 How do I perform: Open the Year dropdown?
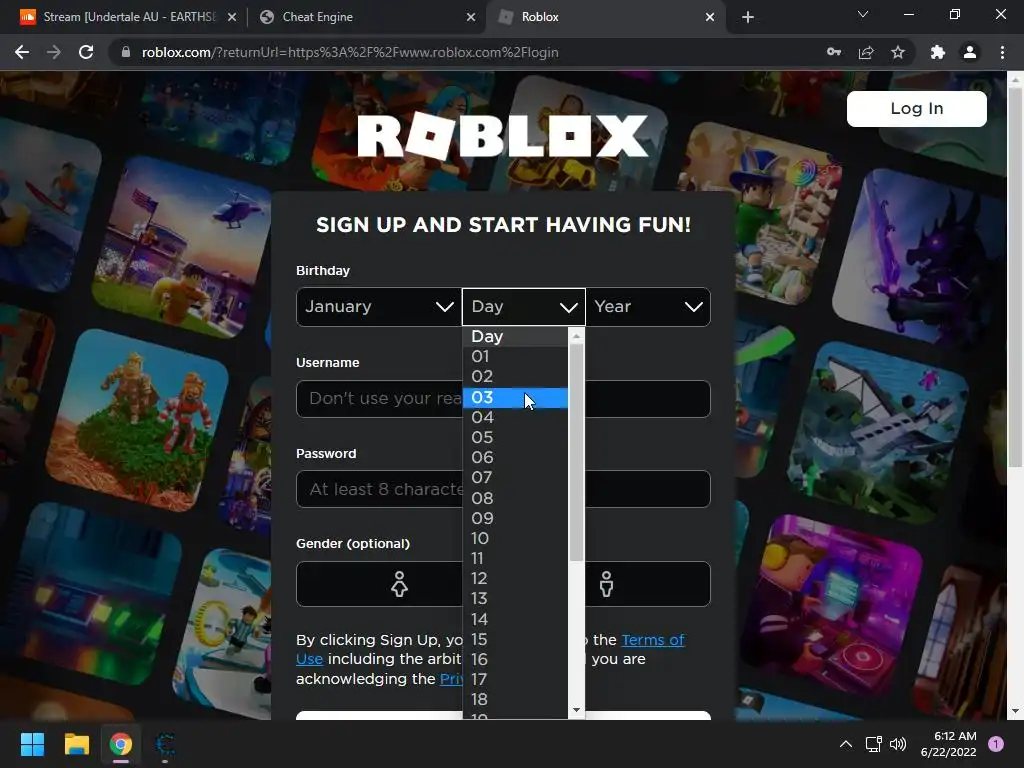pos(648,307)
